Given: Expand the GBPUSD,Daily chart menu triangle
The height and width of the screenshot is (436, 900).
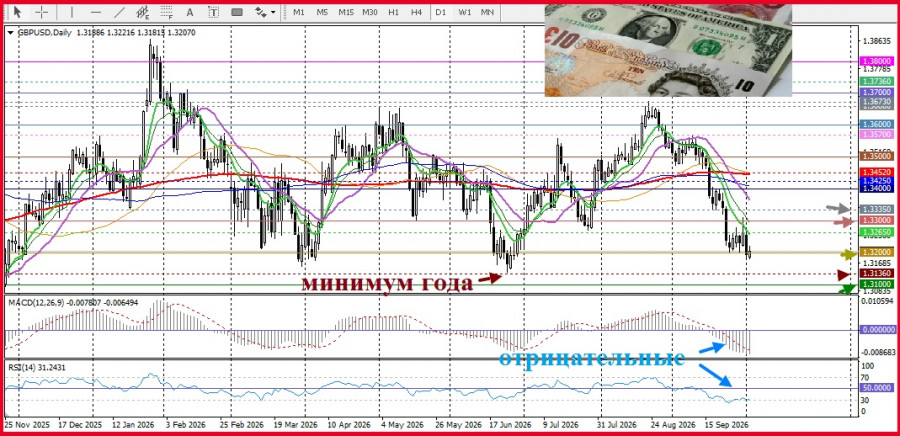Looking at the screenshot, I should 10,33.
